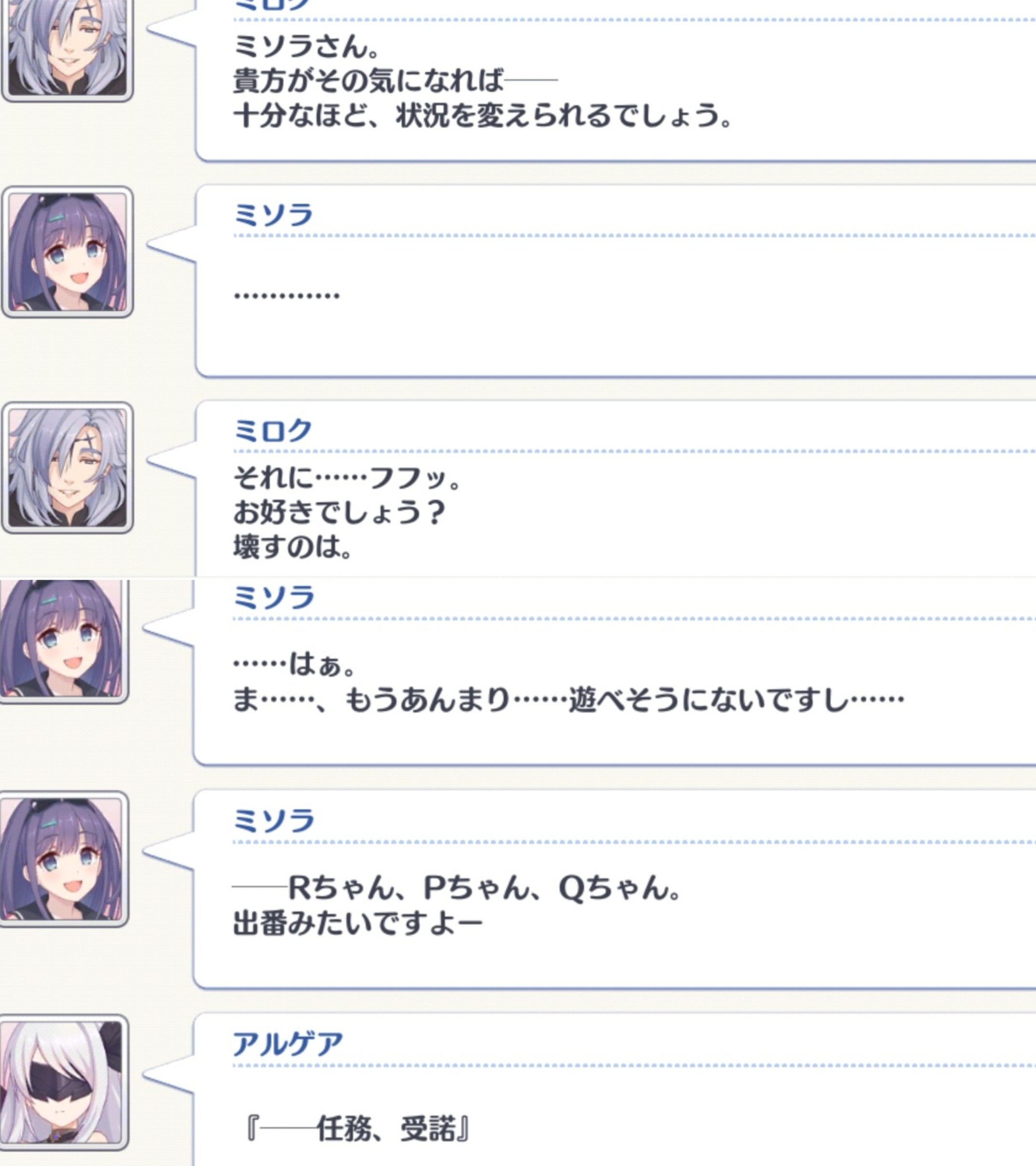Select the line "お好きでしょう？"
This screenshot has height=1166, width=1036.
coord(339,512)
